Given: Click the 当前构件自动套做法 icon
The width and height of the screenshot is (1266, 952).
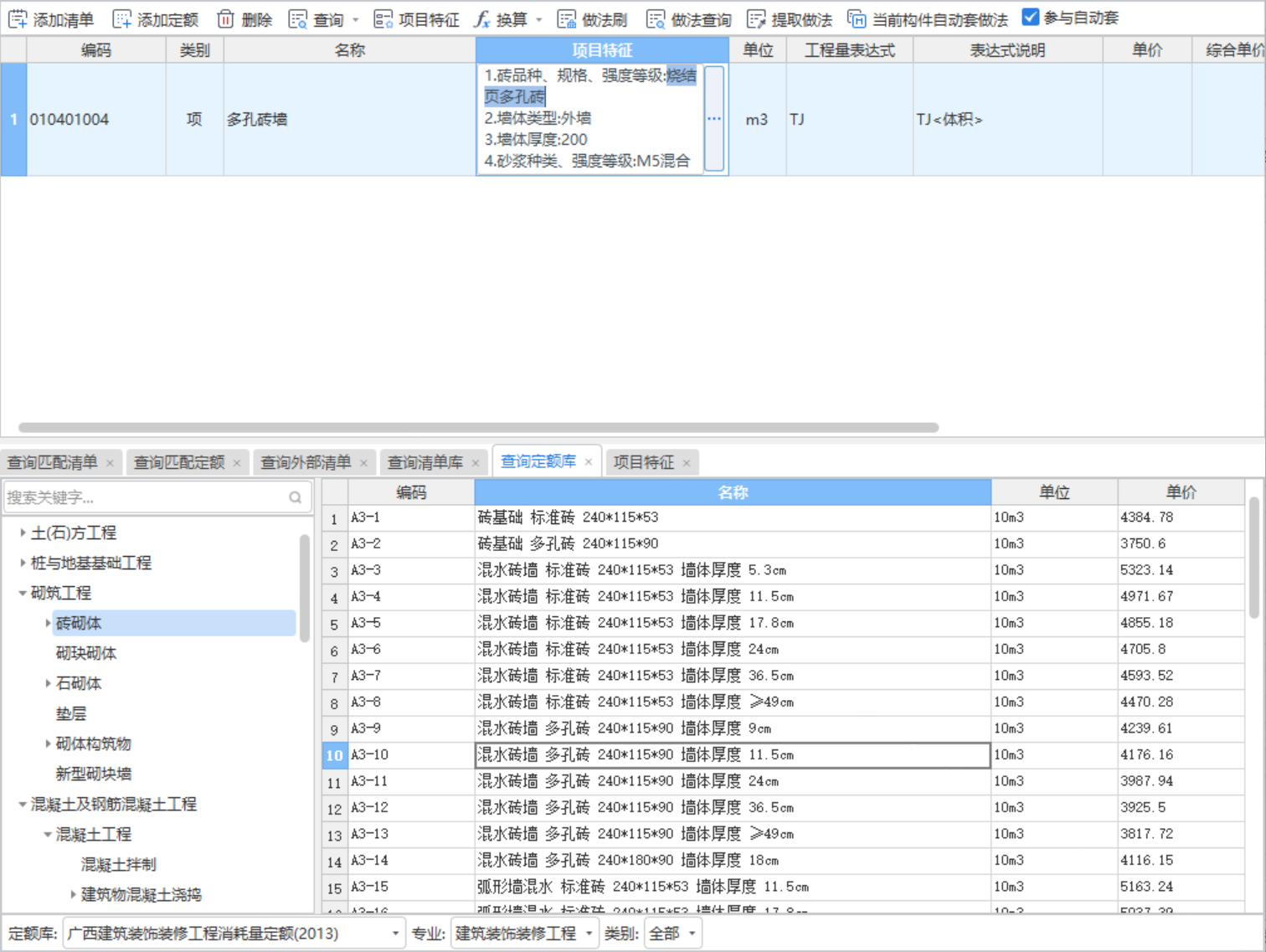Looking at the screenshot, I should 857,18.
